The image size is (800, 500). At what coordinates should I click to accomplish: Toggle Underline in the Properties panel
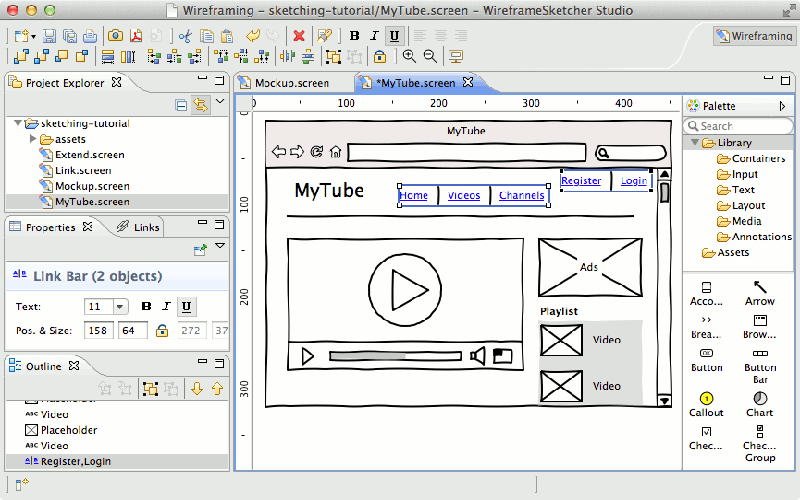[186, 306]
